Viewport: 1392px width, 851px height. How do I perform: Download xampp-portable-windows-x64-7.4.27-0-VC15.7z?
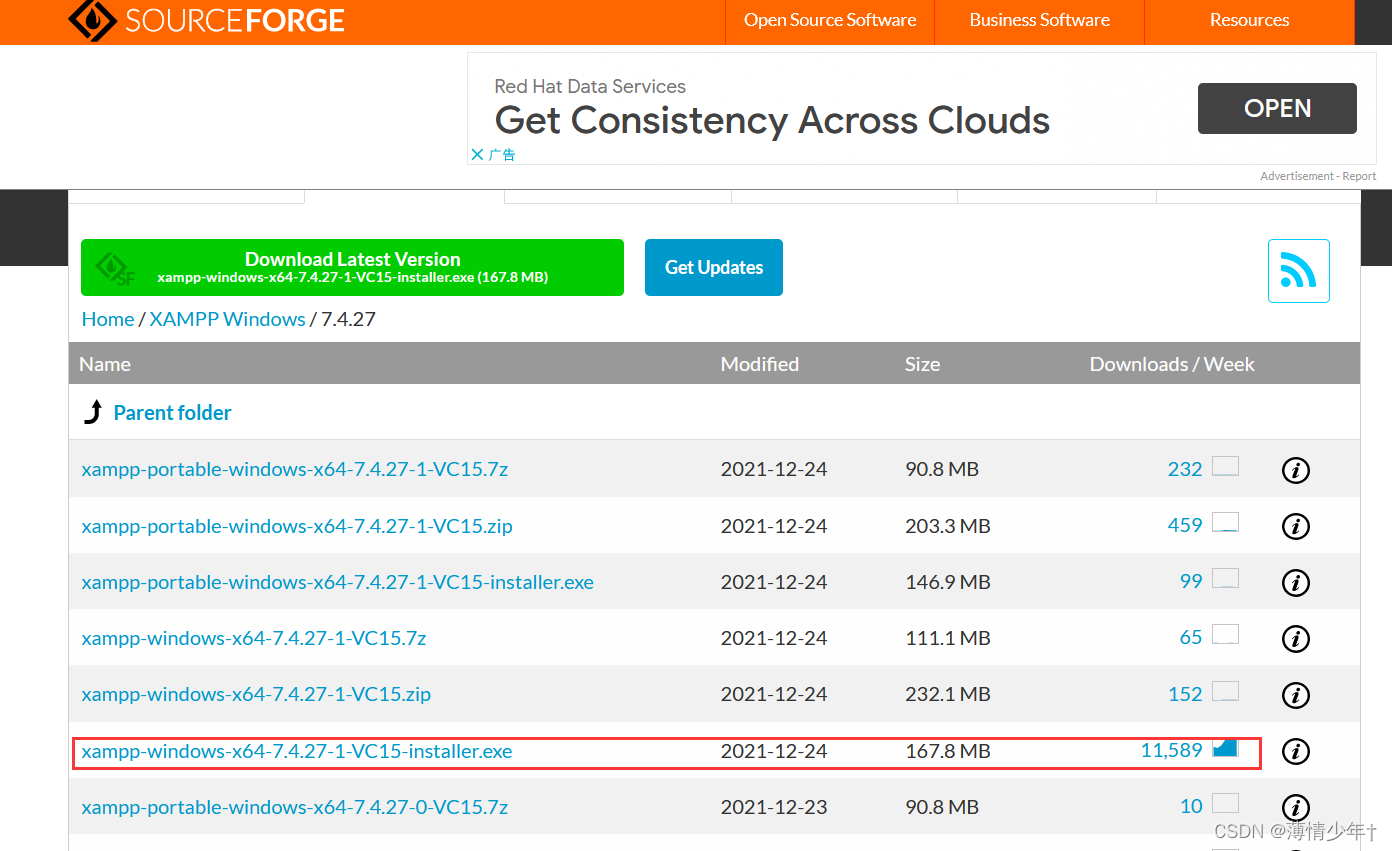pos(295,807)
